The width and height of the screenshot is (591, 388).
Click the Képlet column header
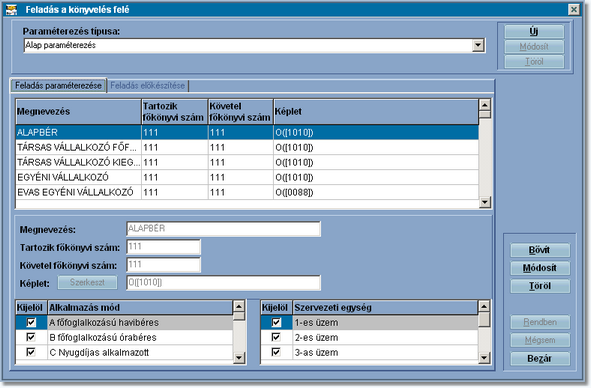click(x=376, y=112)
